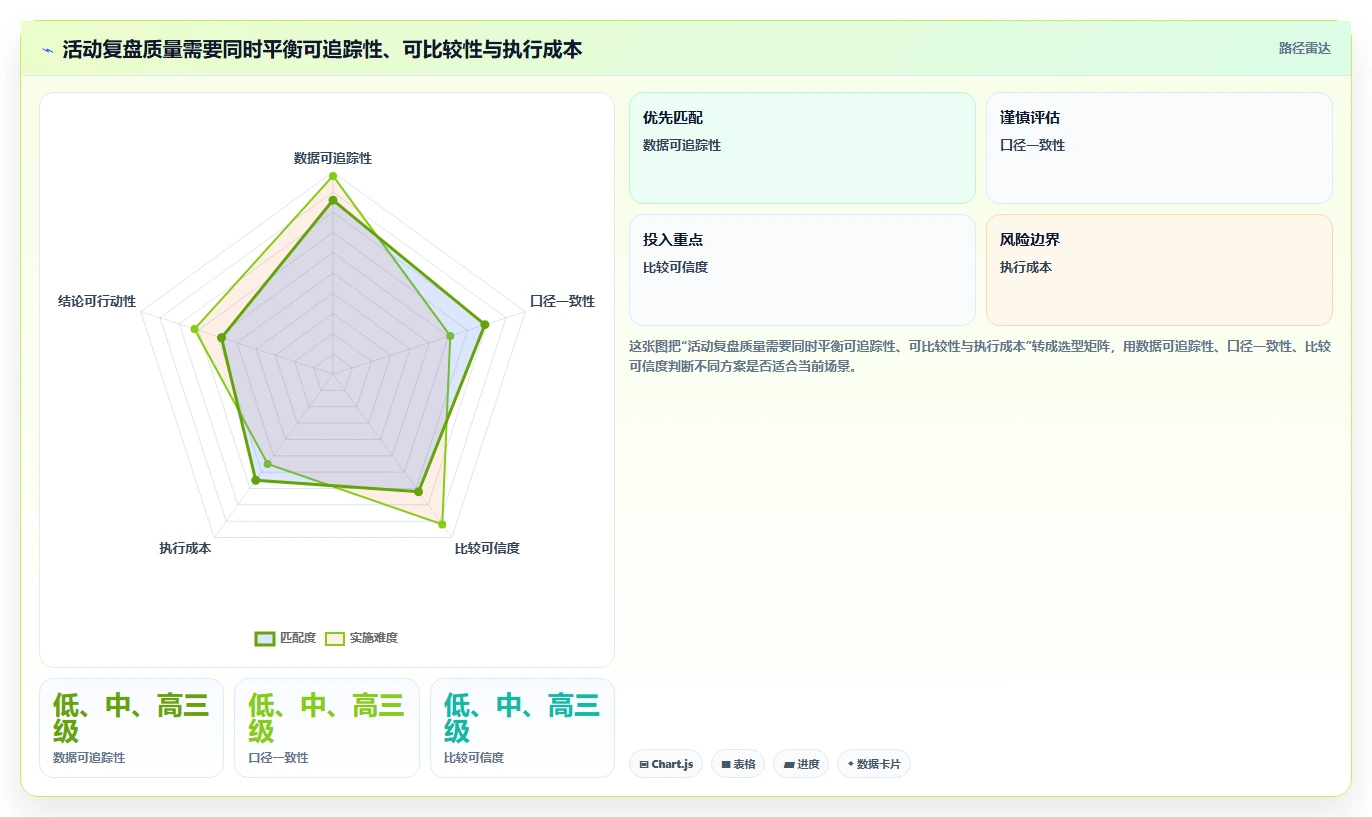
Task: Open the 数据可追踪性 stat card under the chart
Action: point(131,728)
